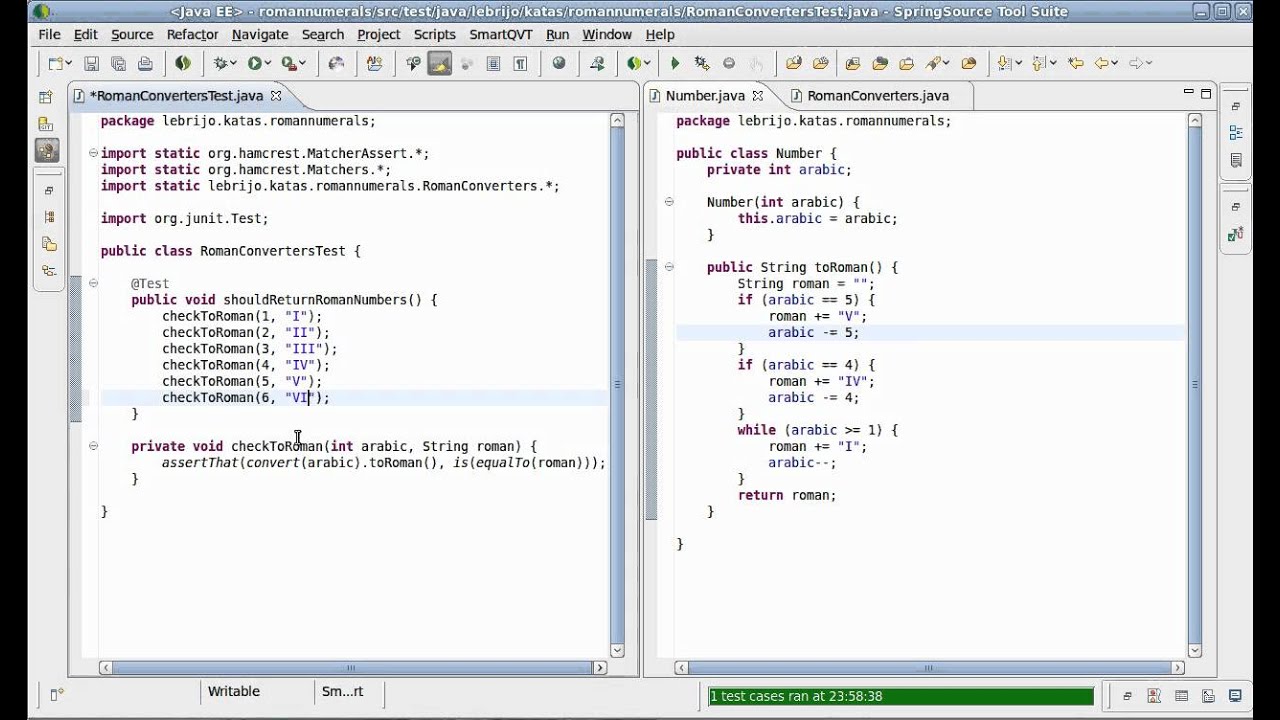
Task: Click the green Run button icon
Action: click(255, 63)
